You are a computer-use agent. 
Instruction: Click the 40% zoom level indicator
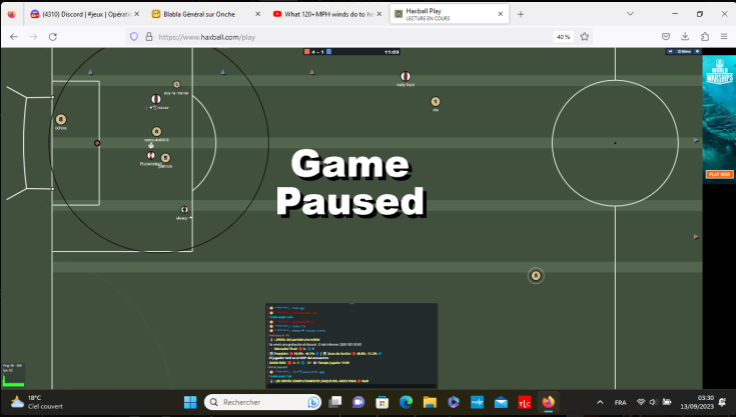(563, 37)
